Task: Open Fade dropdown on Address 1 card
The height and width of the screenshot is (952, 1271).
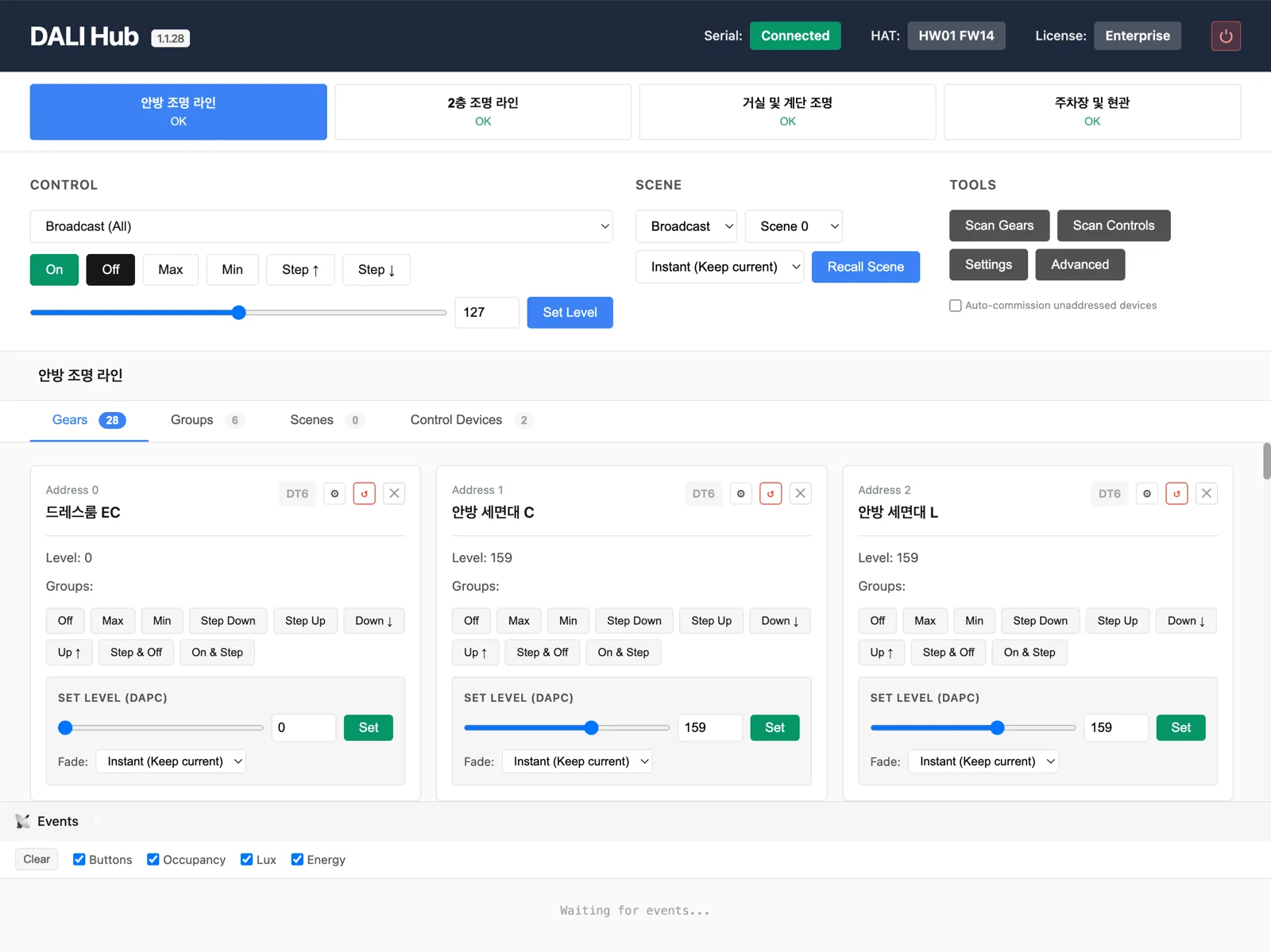Action: [x=577, y=761]
